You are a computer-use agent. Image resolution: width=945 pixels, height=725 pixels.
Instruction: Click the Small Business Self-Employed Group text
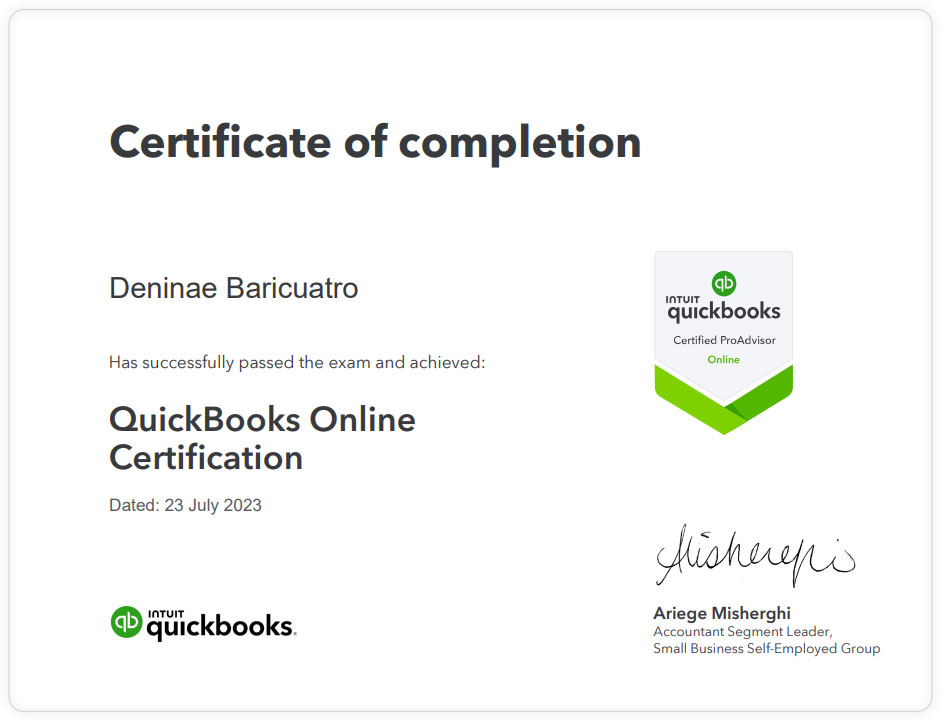coord(766,648)
